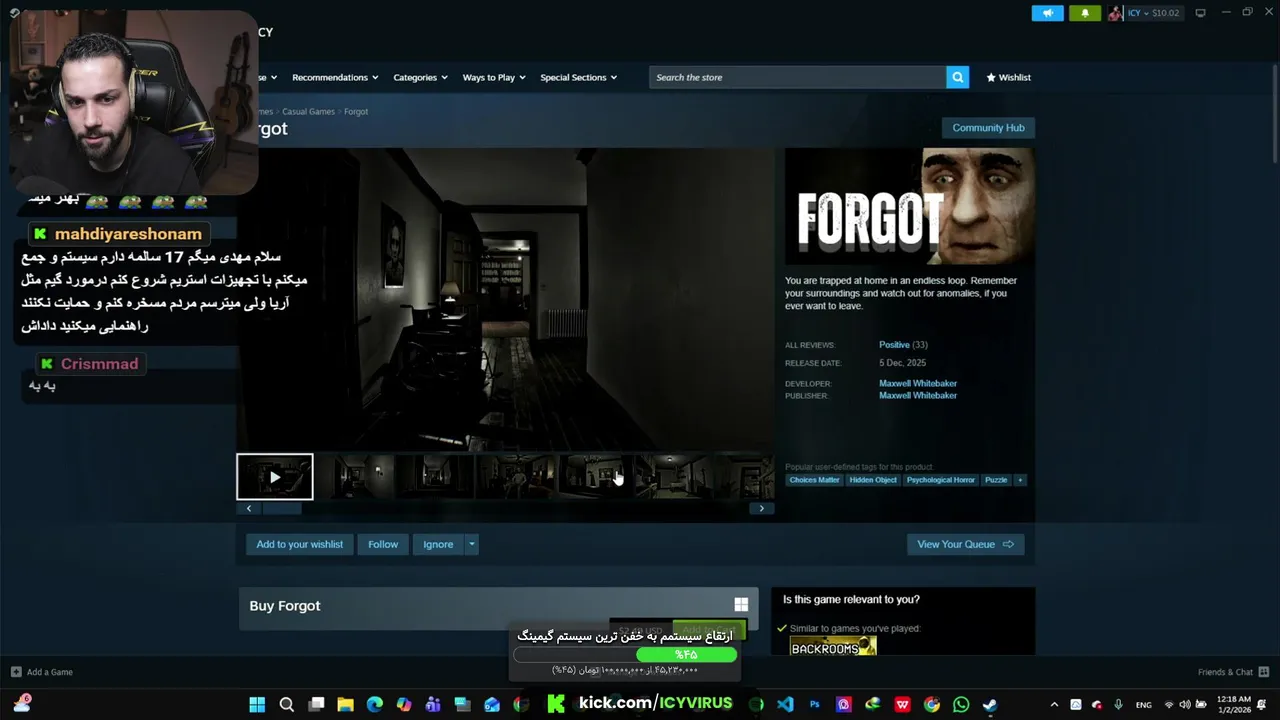Click Add a Game
This screenshot has height=720, width=1280.
(x=42, y=672)
